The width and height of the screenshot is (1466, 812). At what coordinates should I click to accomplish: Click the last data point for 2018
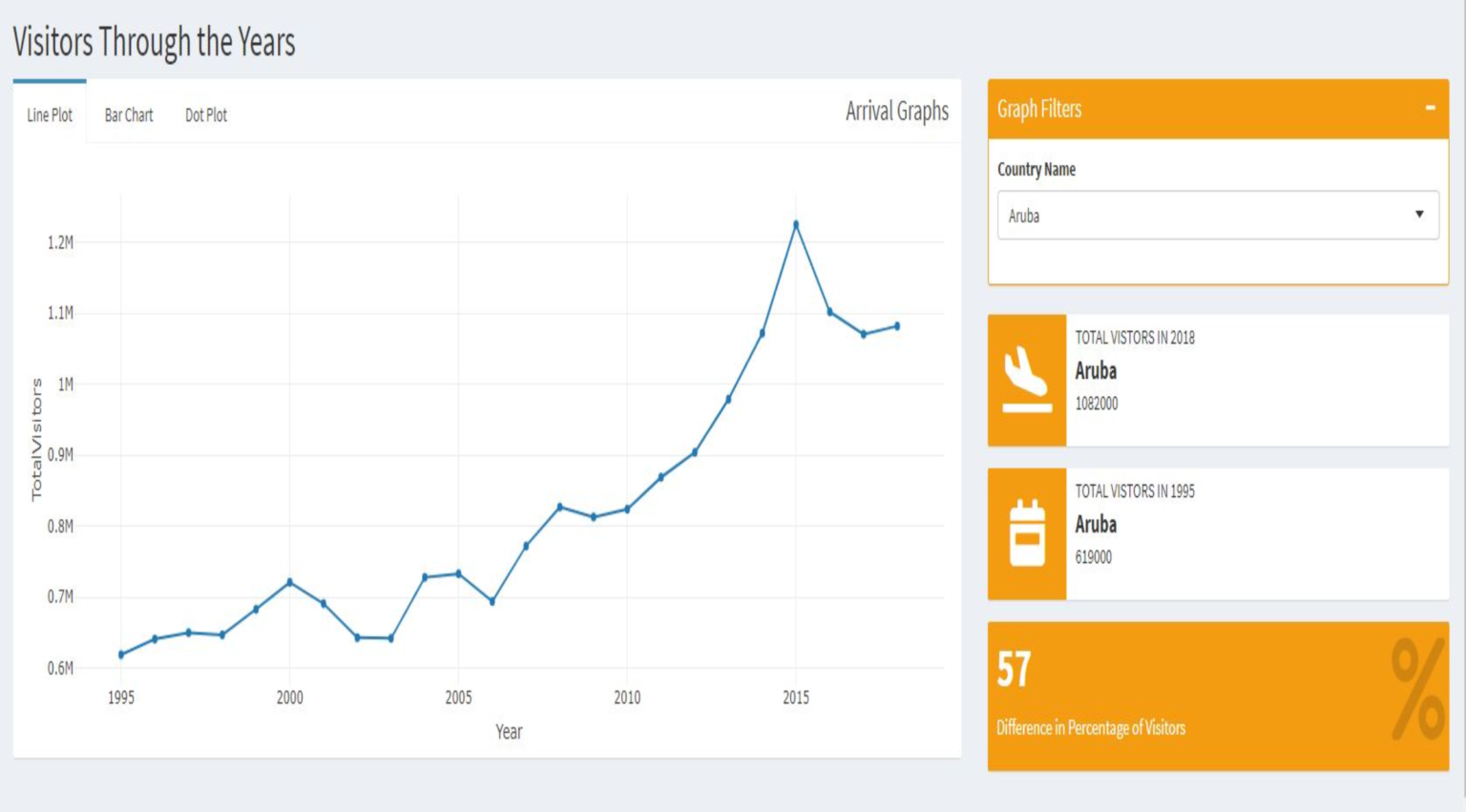point(897,326)
